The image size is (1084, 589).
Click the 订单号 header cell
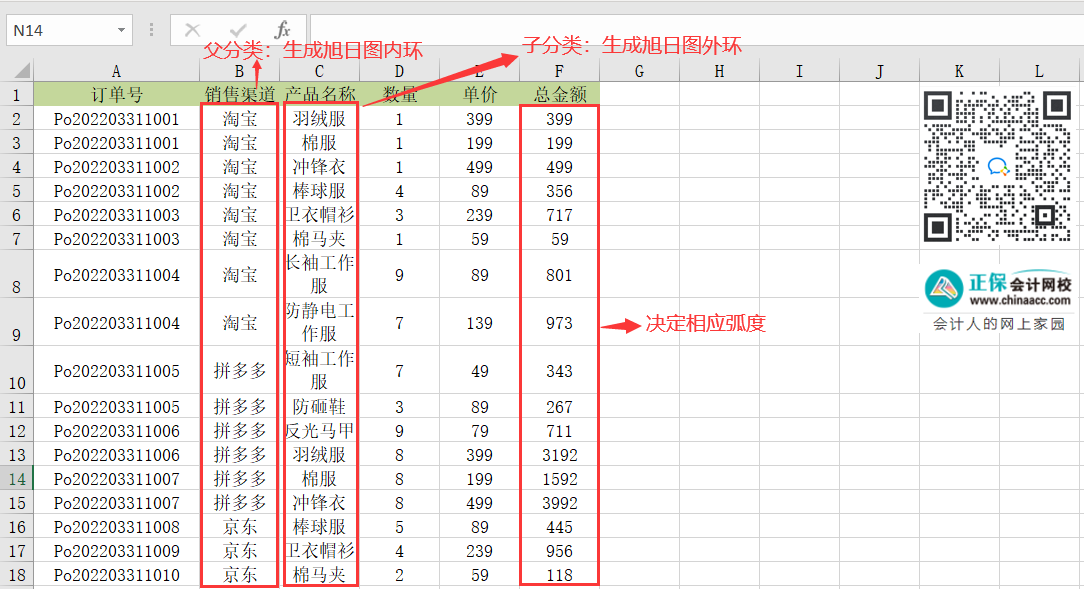[116, 94]
